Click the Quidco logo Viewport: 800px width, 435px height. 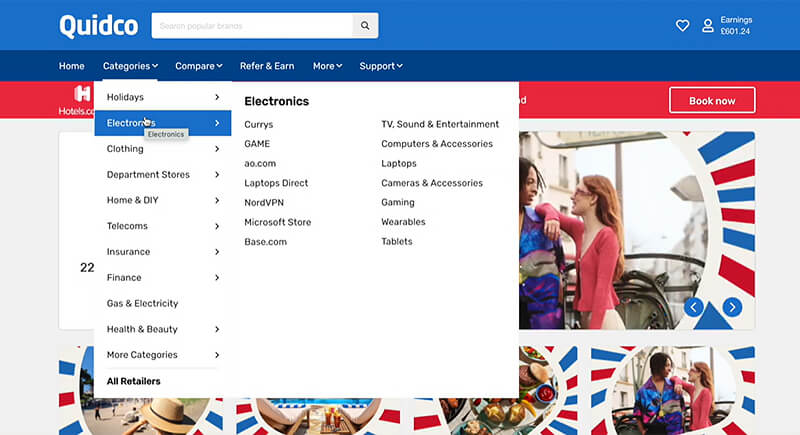click(x=98, y=25)
